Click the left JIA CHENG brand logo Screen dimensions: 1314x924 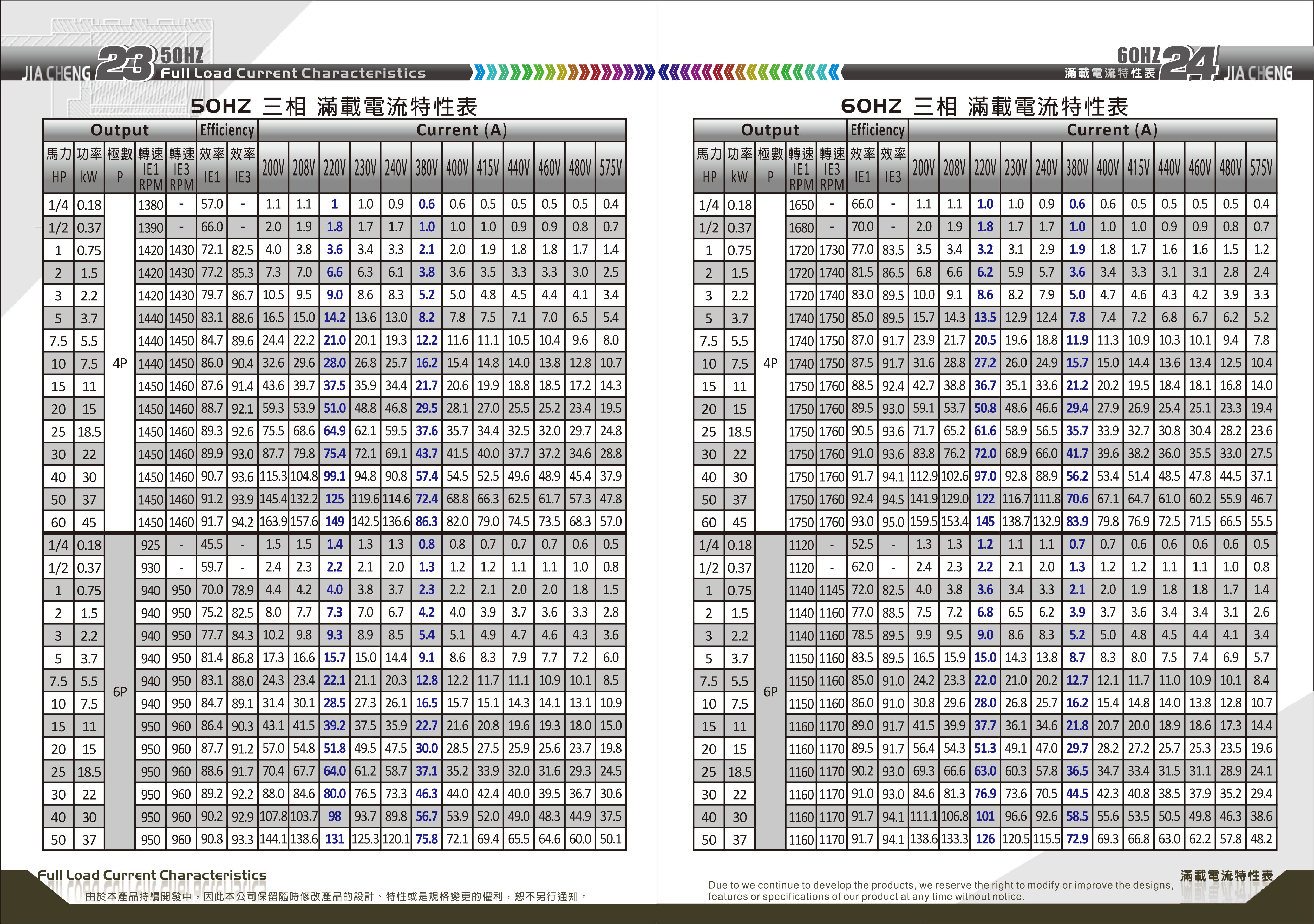pos(57,73)
